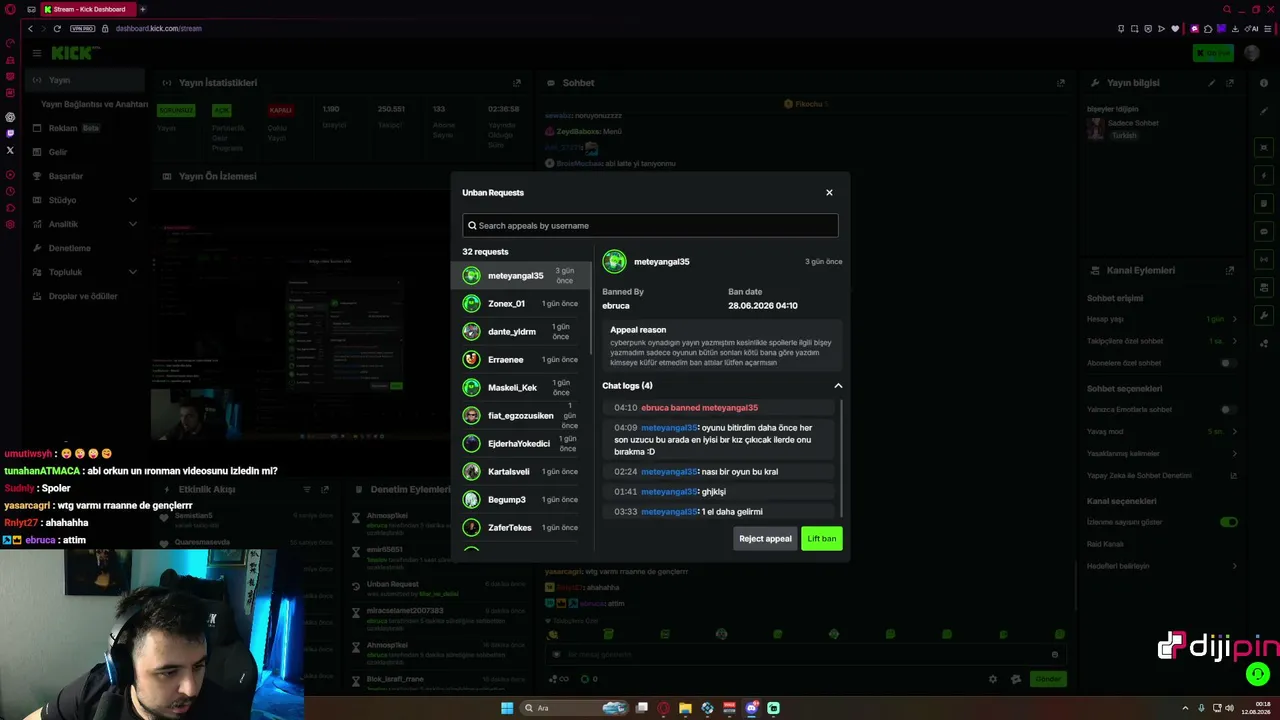This screenshot has width=1280, height=720.
Task: Lift the ban for meteyangal35
Action: [821, 538]
